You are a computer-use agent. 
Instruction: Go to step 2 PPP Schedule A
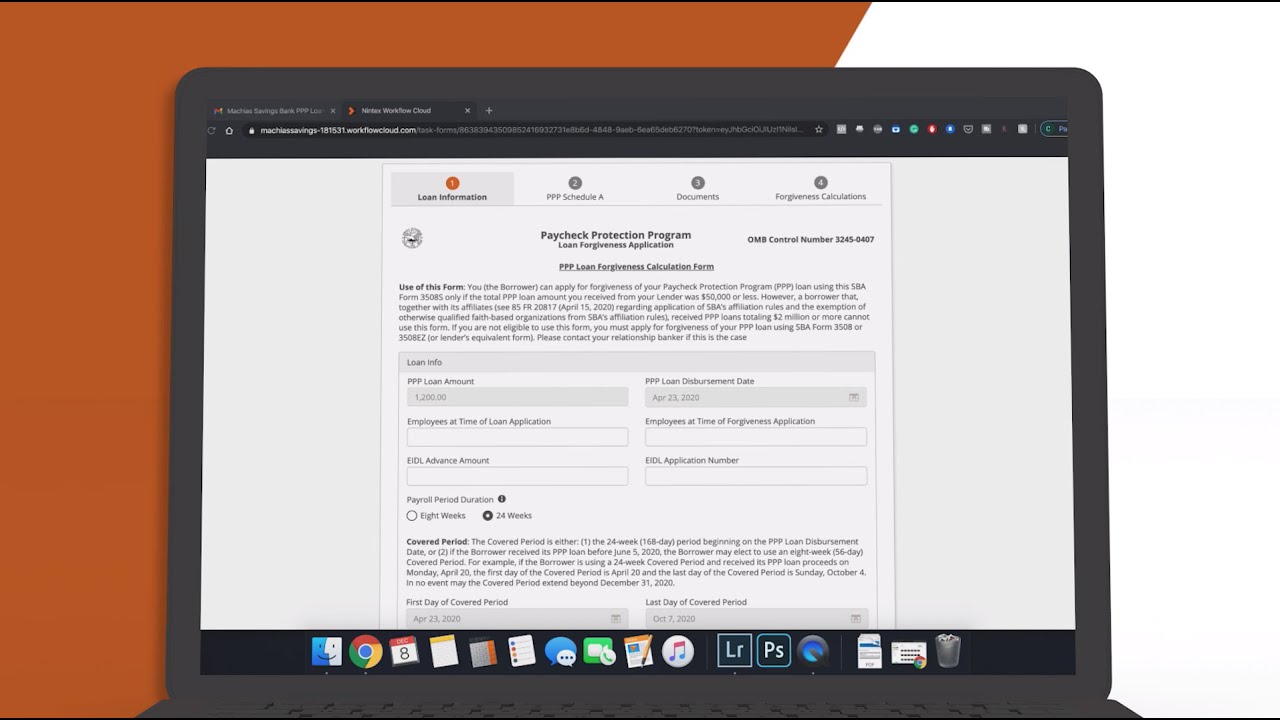click(575, 189)
